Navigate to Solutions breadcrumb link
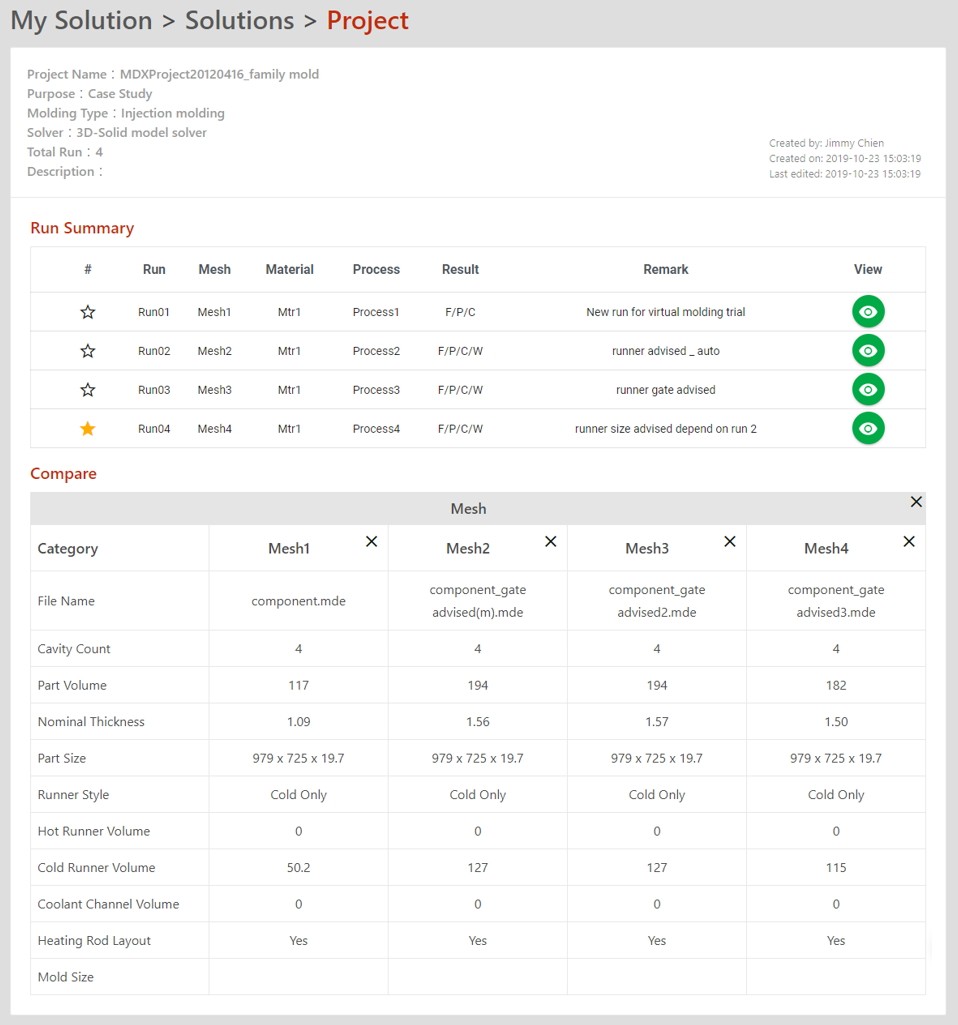 [239, 20]
